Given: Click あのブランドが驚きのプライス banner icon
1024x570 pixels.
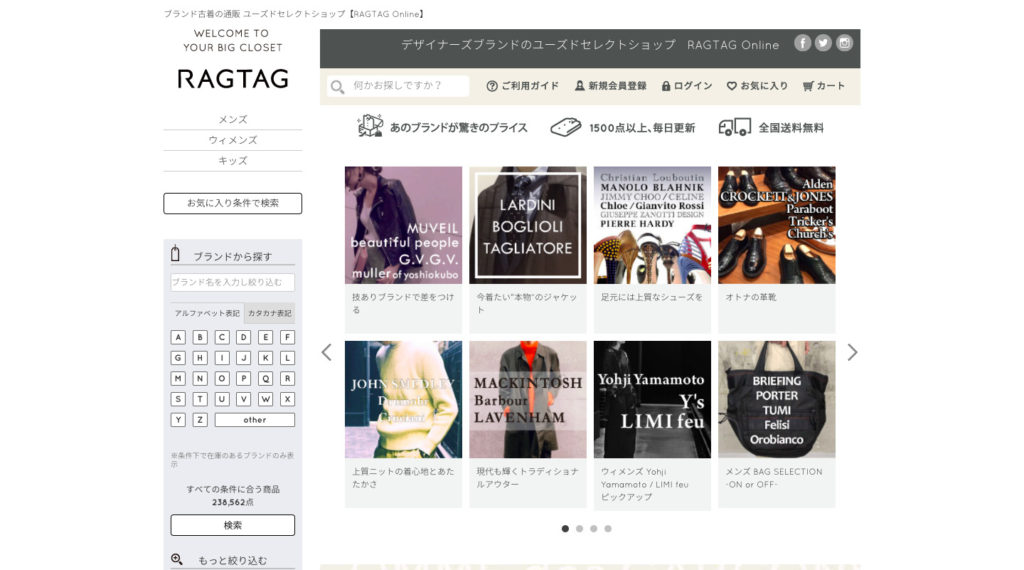Looking at the screenshot, I should [x=370, y=126].
